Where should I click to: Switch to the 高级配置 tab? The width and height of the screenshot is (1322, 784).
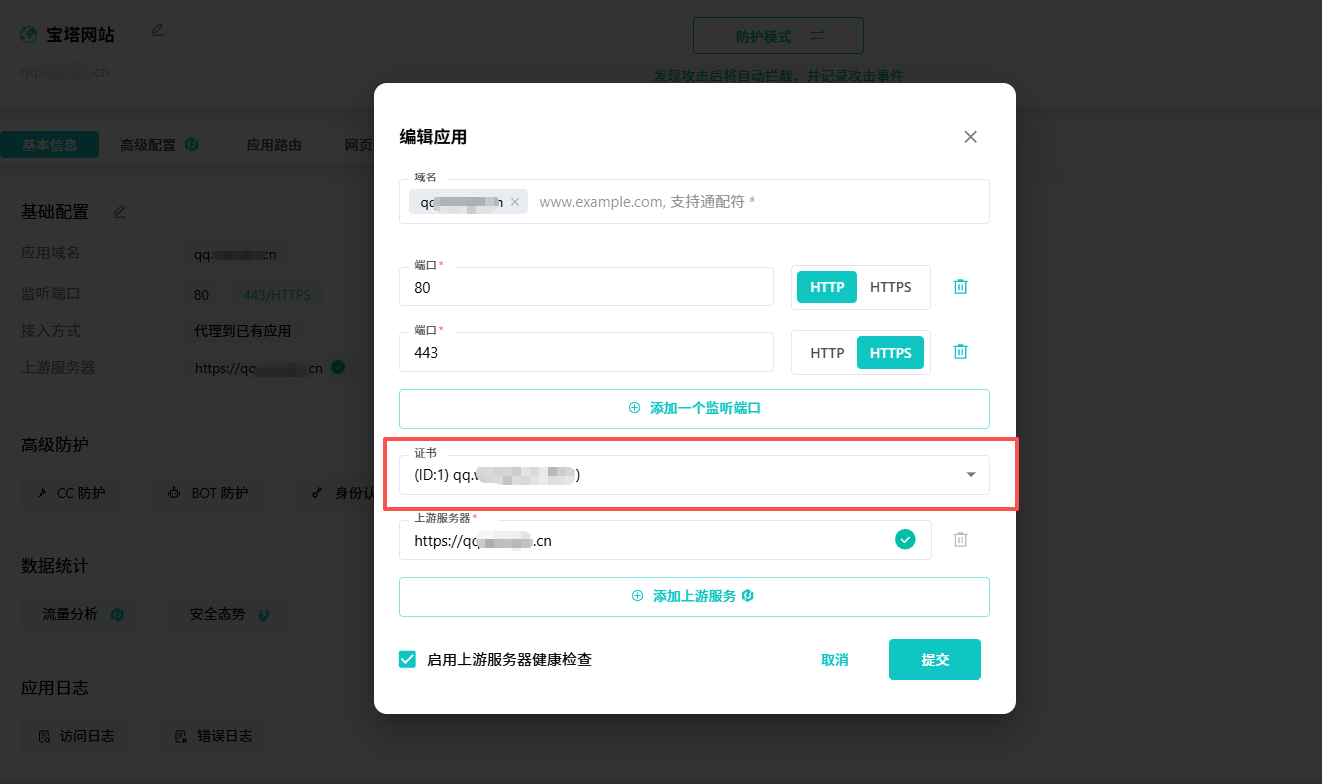158,145
